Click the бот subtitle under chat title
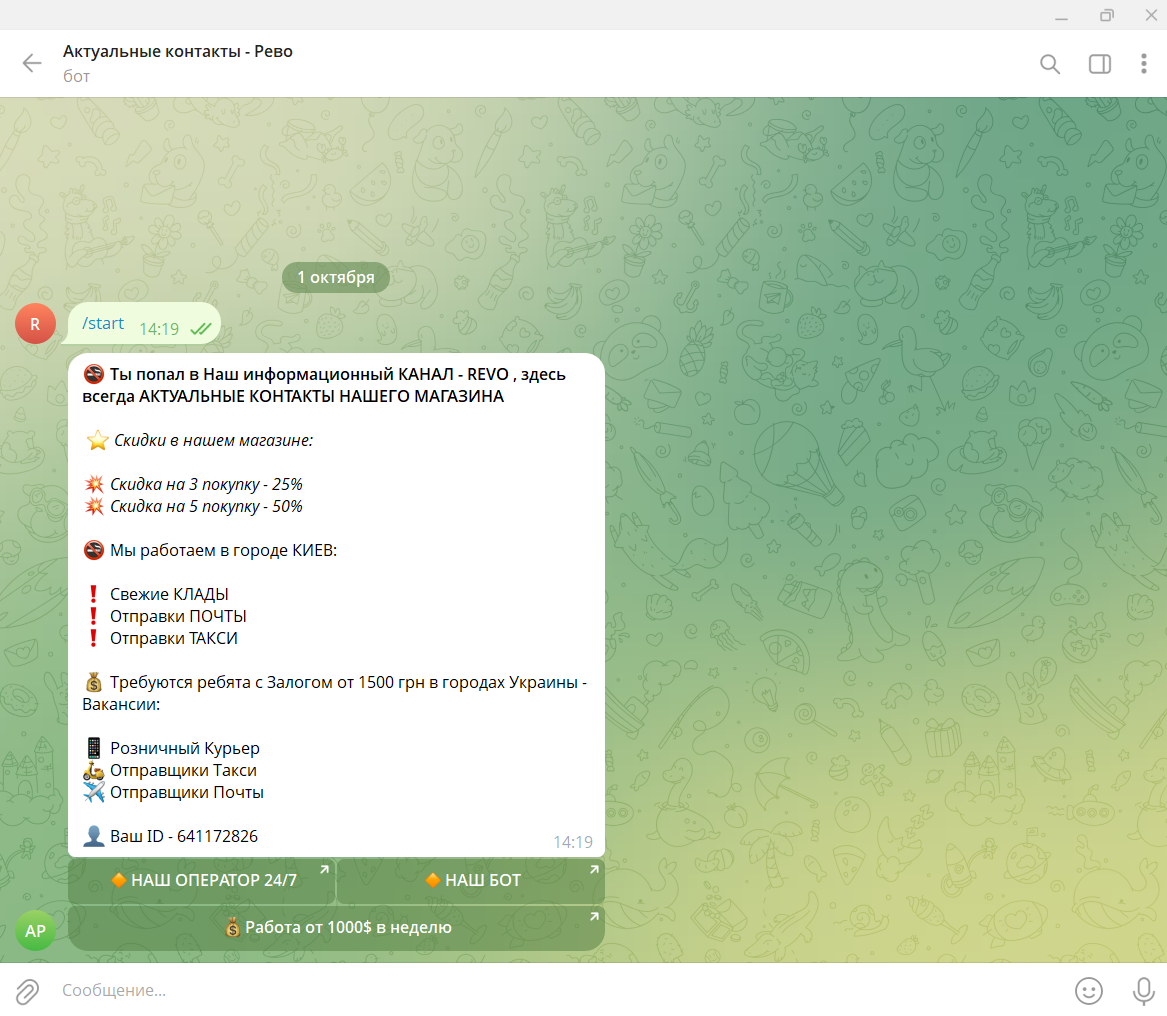The width and height of the screenshot is (1167, 1016). (77, 76)
